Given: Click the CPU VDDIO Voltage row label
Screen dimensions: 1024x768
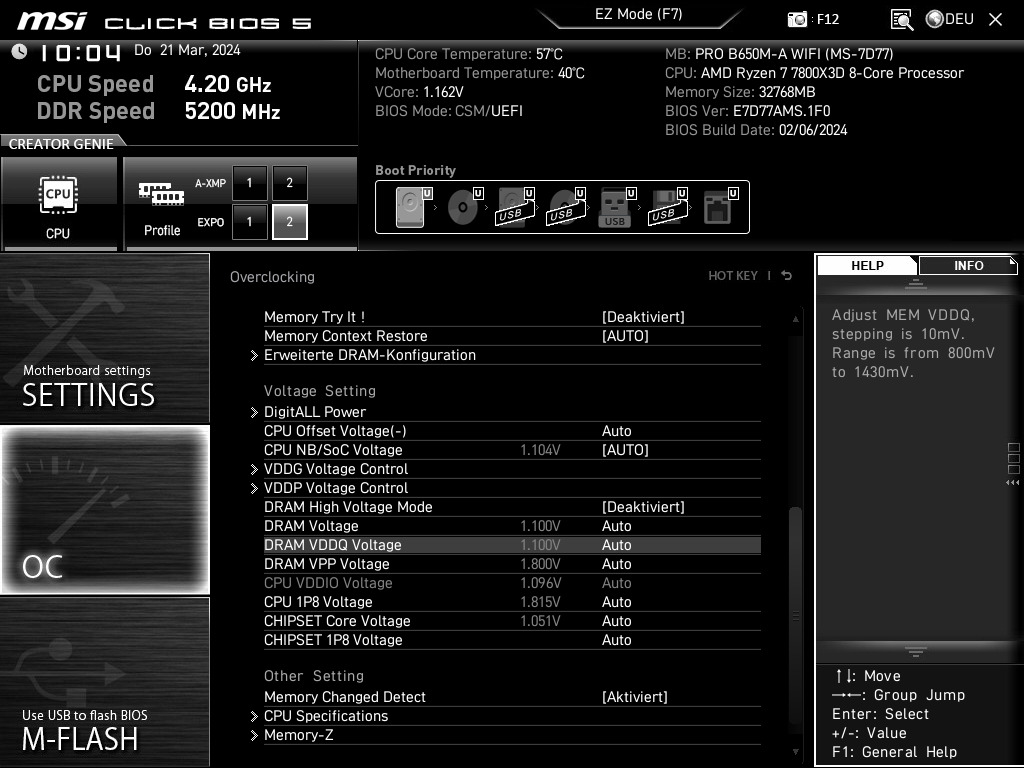Looking at the screenshot, I should pyautogui.click(x=328, y=583).
